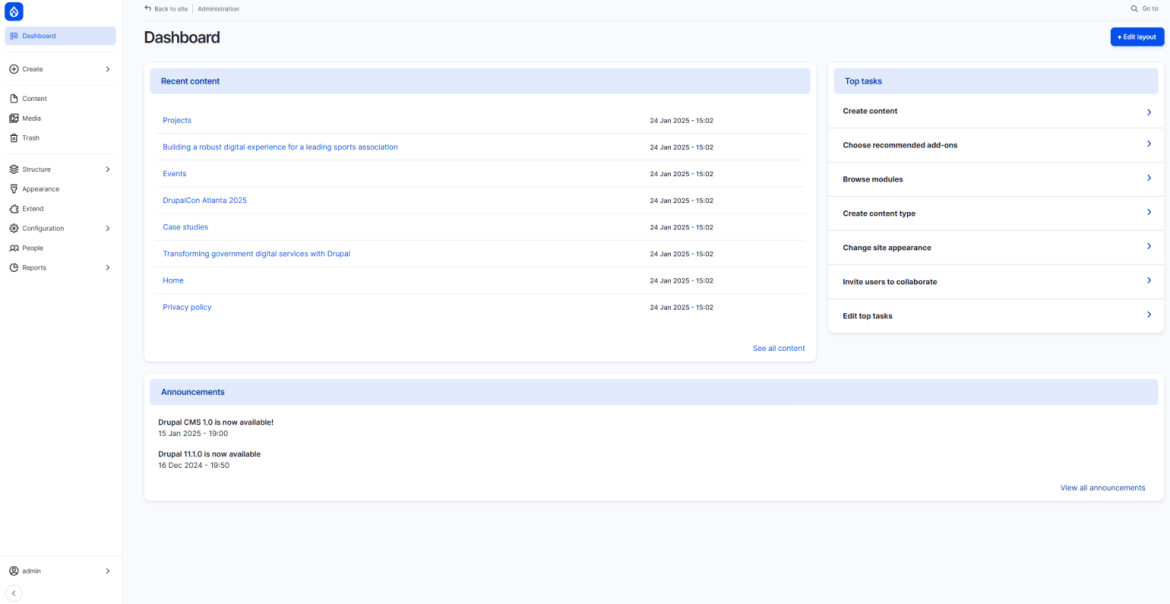
Task: Click Administration breadcrumb link
Action: click(219, 9)
